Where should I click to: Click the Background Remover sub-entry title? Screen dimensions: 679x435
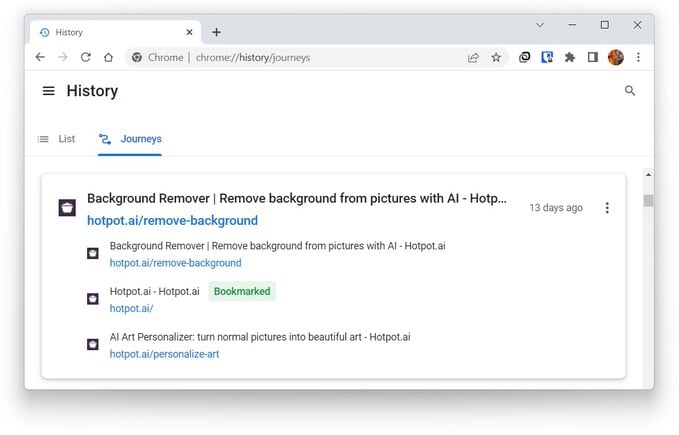click(277, 246)
